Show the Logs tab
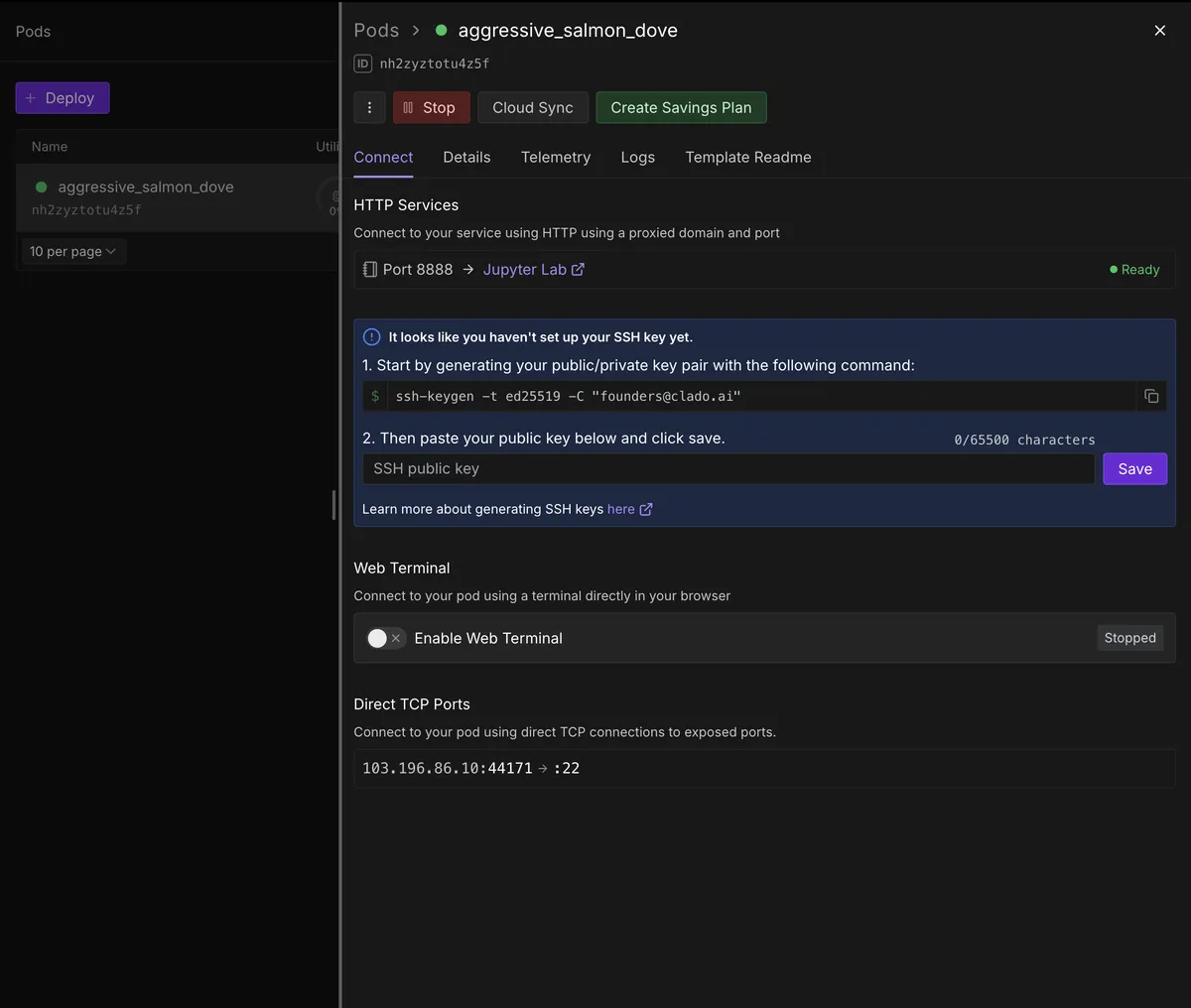 click(637, 158)
